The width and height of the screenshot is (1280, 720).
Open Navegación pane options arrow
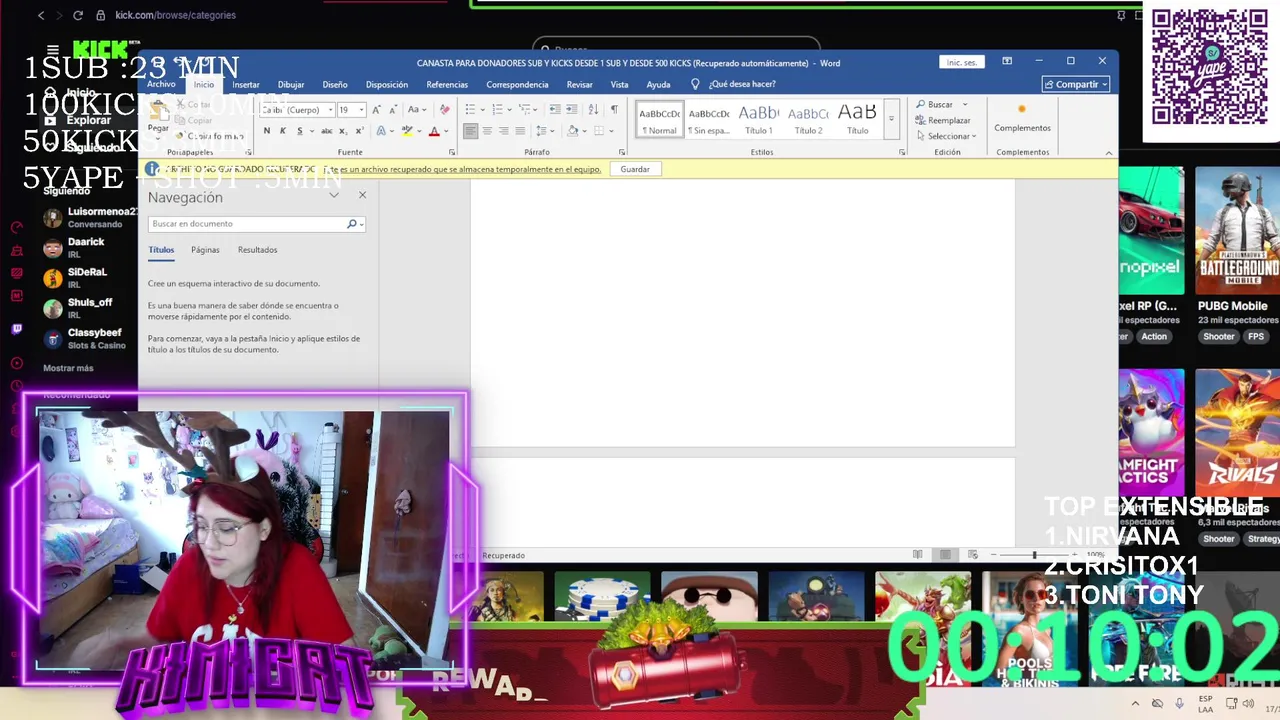click(x=334, y=195)
